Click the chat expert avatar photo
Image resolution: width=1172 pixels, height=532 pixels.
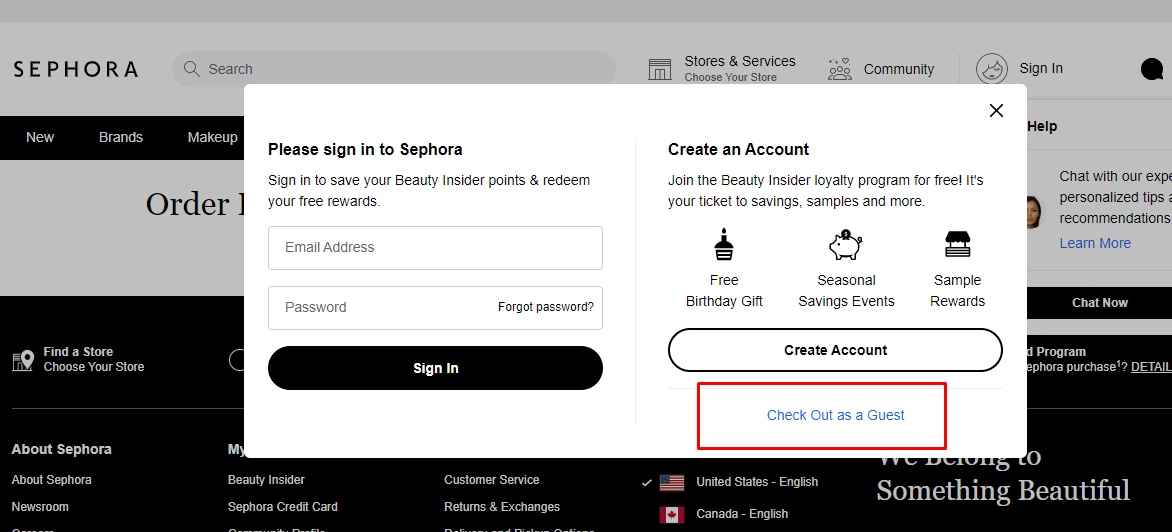[1034, 213]
